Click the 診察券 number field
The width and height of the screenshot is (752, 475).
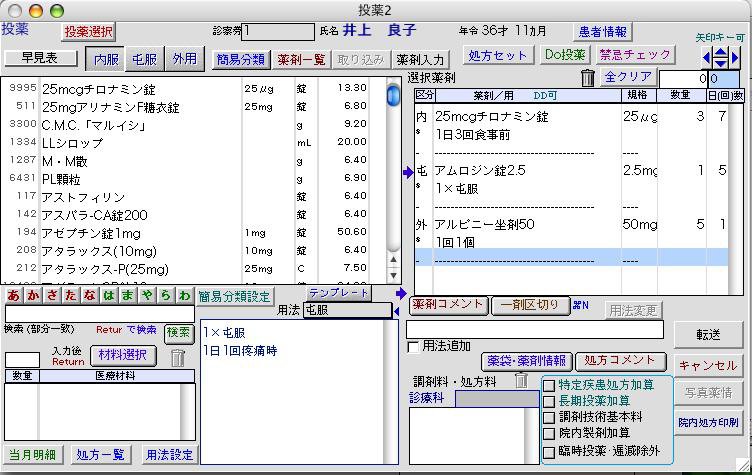pos(279,32)
